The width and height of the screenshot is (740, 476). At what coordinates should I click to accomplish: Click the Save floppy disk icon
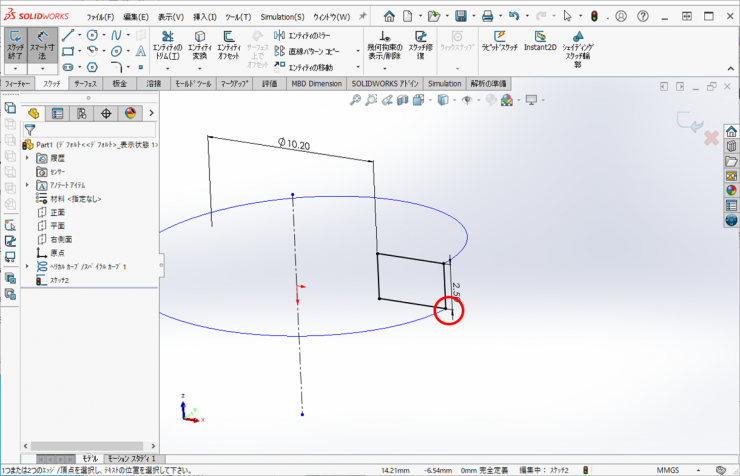(x=462, y=16)
